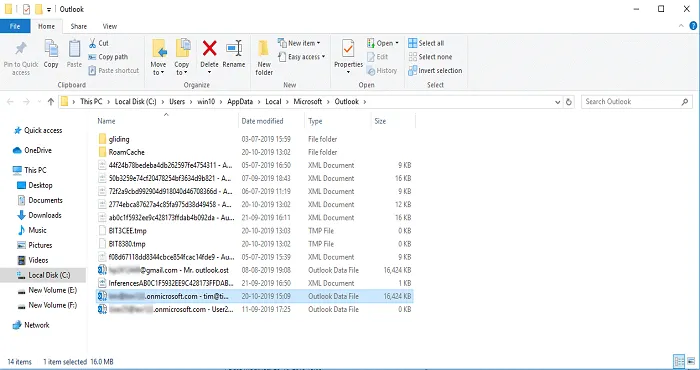Image resolution: width=700 pixels, height=370 pixels.
Task: Click the Up one level arrow
Action: click(x=50, y=102)
